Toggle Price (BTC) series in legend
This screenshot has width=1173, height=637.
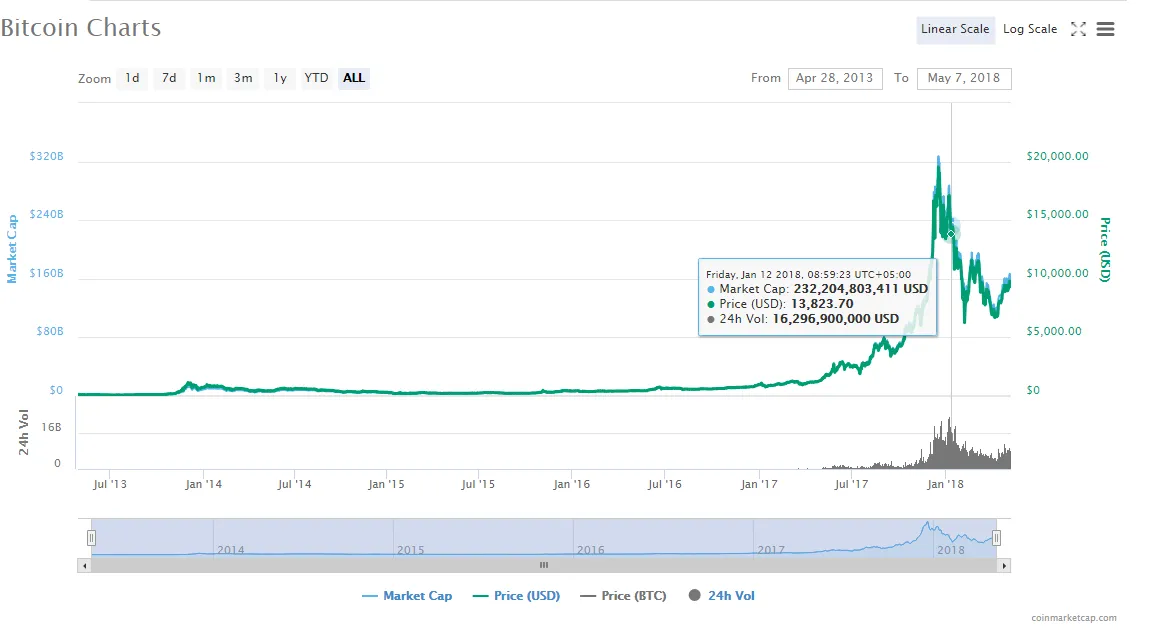coord(623,596)
